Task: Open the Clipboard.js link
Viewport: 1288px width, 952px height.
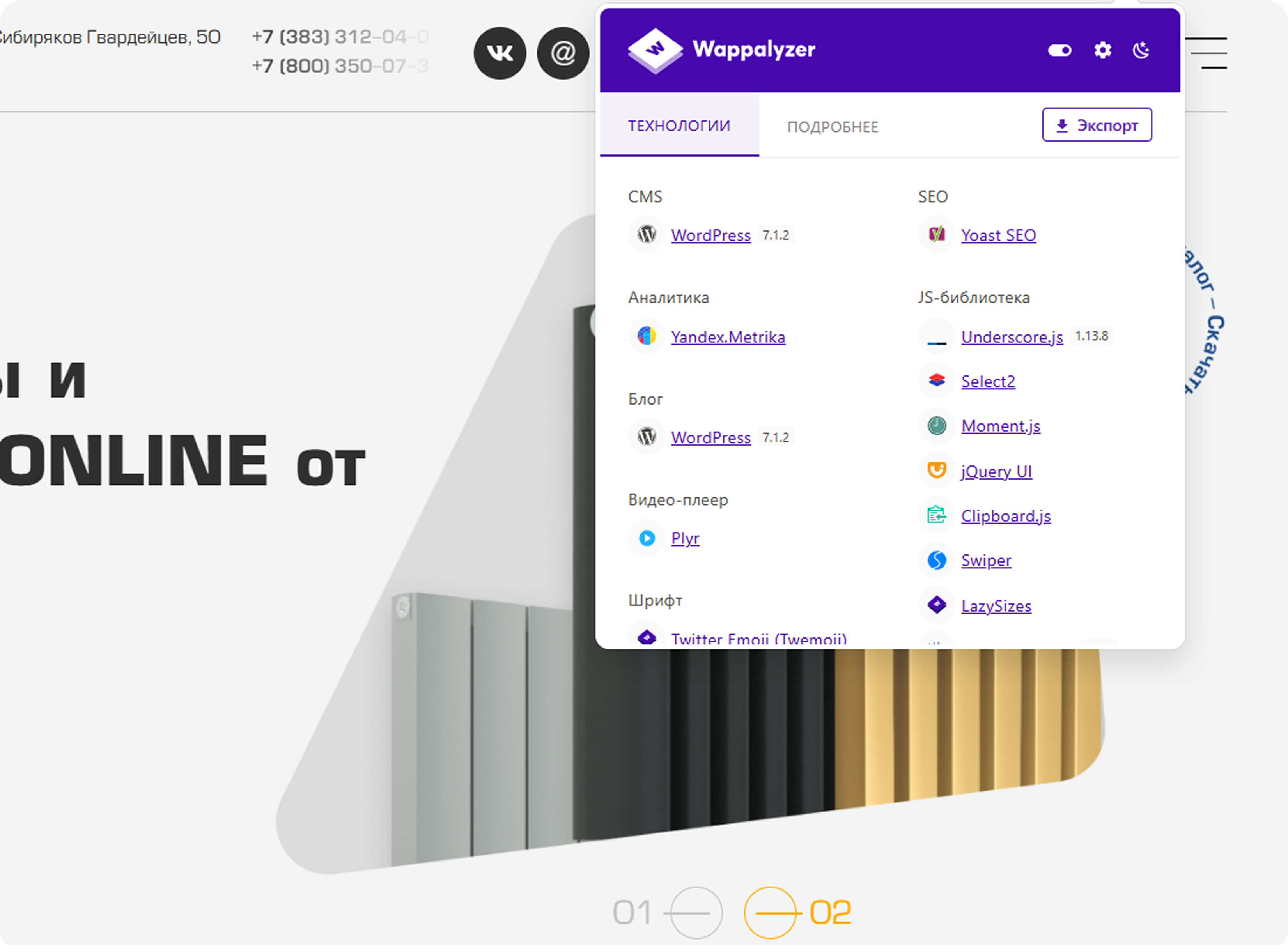Action: 1006,516
